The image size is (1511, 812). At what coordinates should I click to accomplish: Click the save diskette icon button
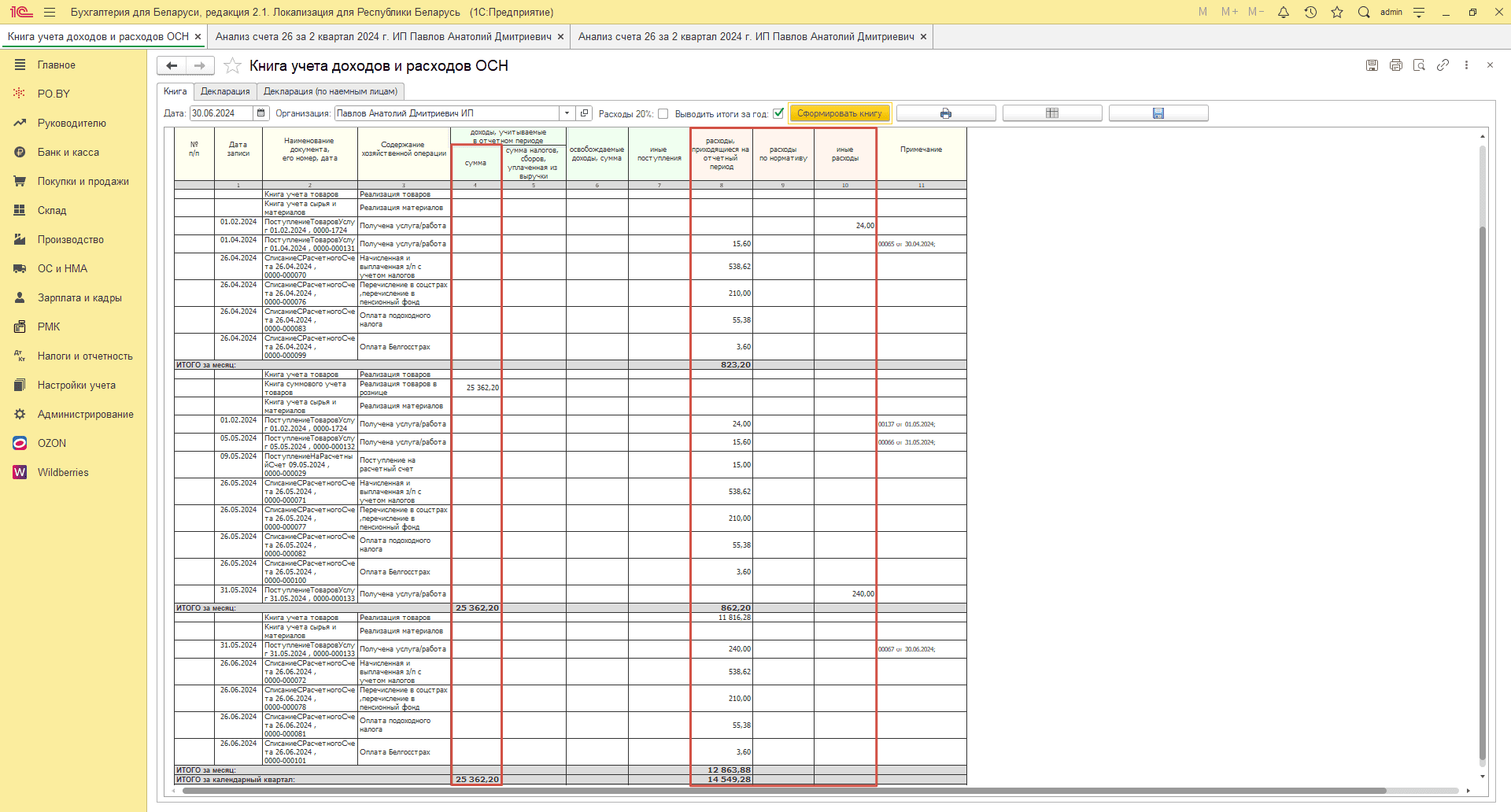tap(1158, 113)
